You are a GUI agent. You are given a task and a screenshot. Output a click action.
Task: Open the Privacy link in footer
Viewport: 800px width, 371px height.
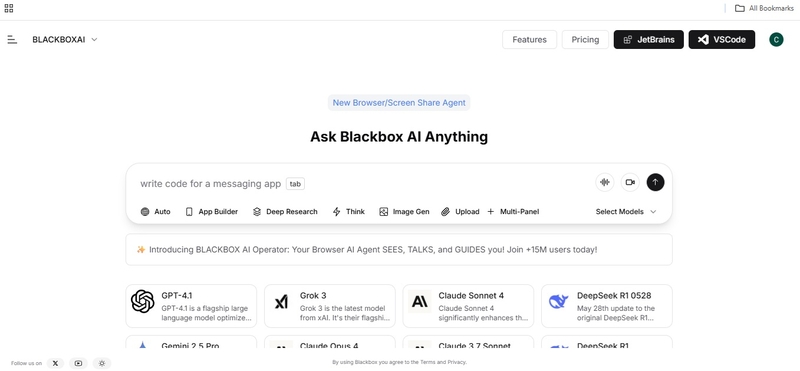(x=457, y=362)
